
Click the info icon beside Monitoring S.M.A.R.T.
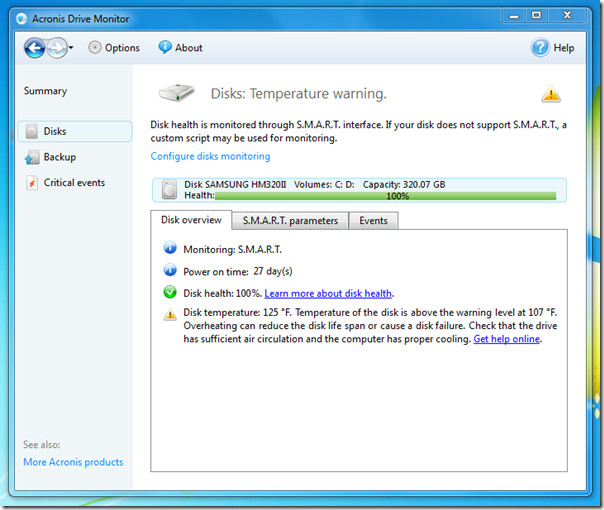coord(170,248)
